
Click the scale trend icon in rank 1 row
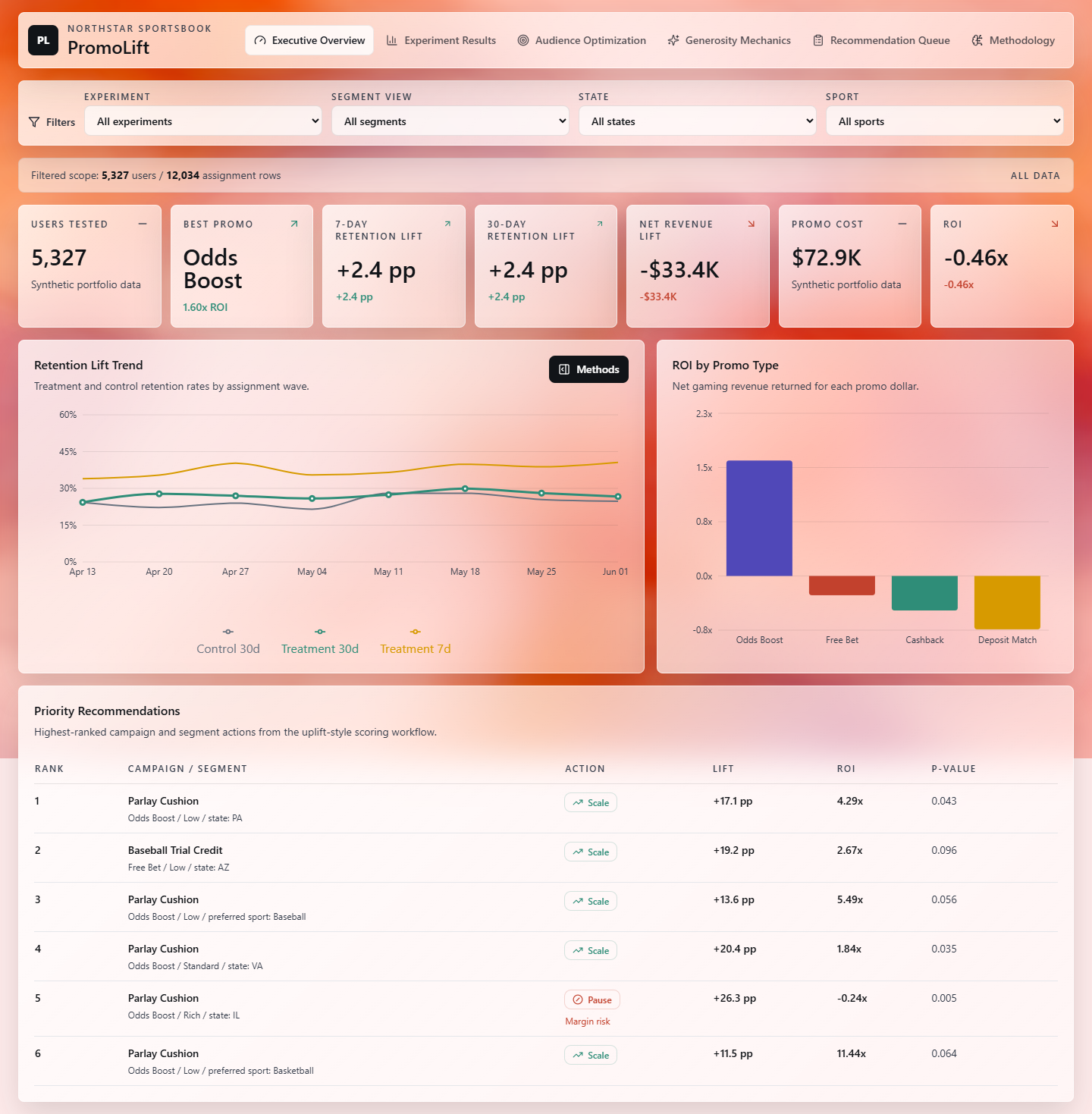coord(578,802)
